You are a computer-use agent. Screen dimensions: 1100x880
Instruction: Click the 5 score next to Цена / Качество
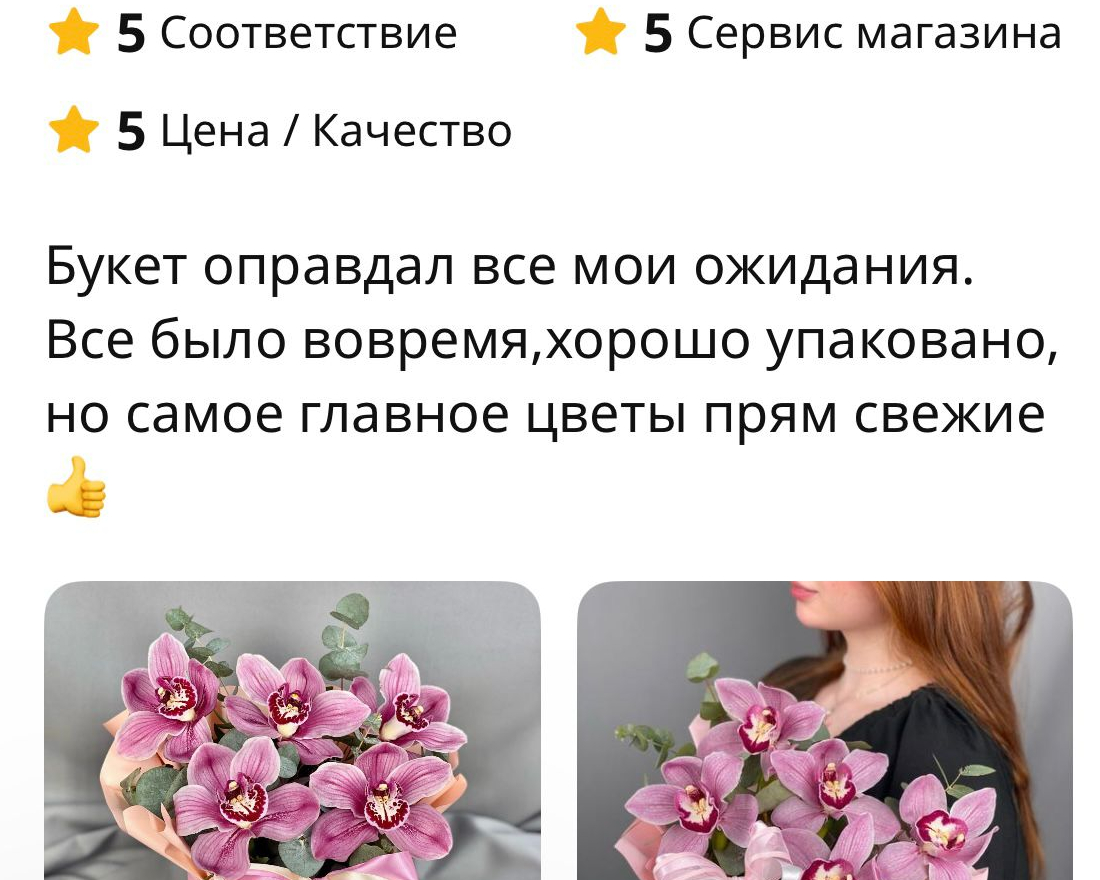pyautogui.click(x=131, y=132)
